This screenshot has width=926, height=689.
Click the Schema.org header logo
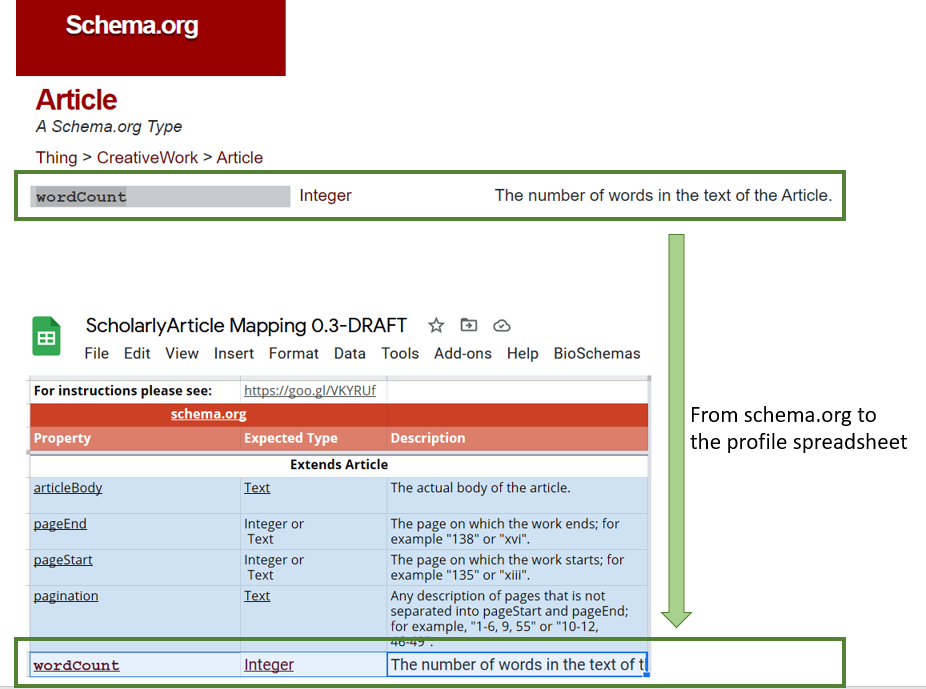(131, 27)
